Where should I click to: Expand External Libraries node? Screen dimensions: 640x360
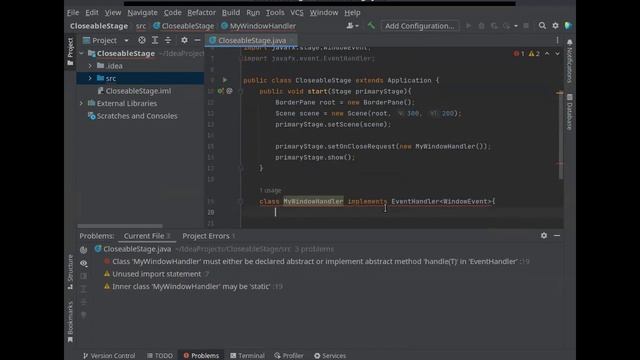point(81,103)
